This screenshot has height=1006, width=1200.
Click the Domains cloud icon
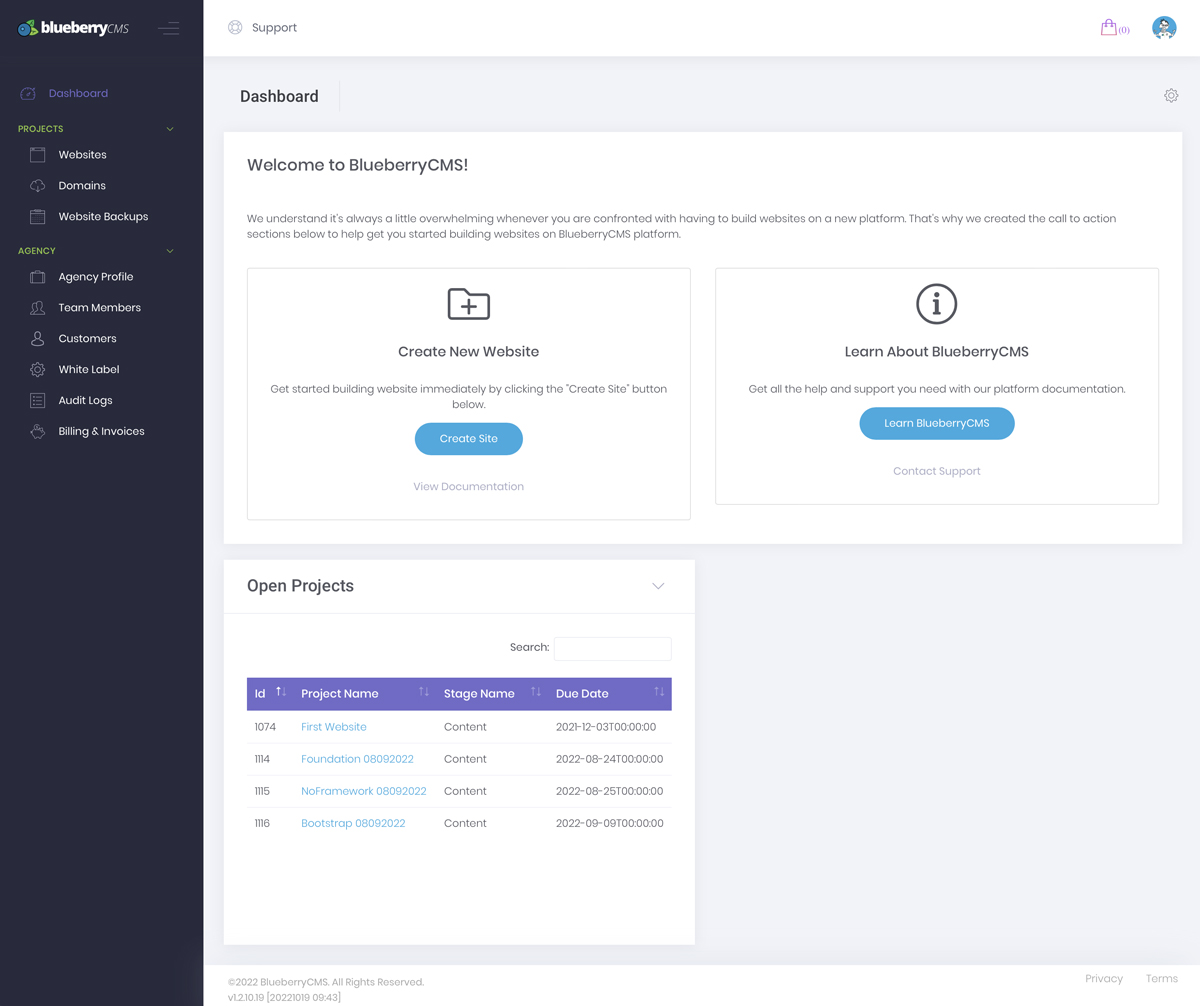pos(37,186)
